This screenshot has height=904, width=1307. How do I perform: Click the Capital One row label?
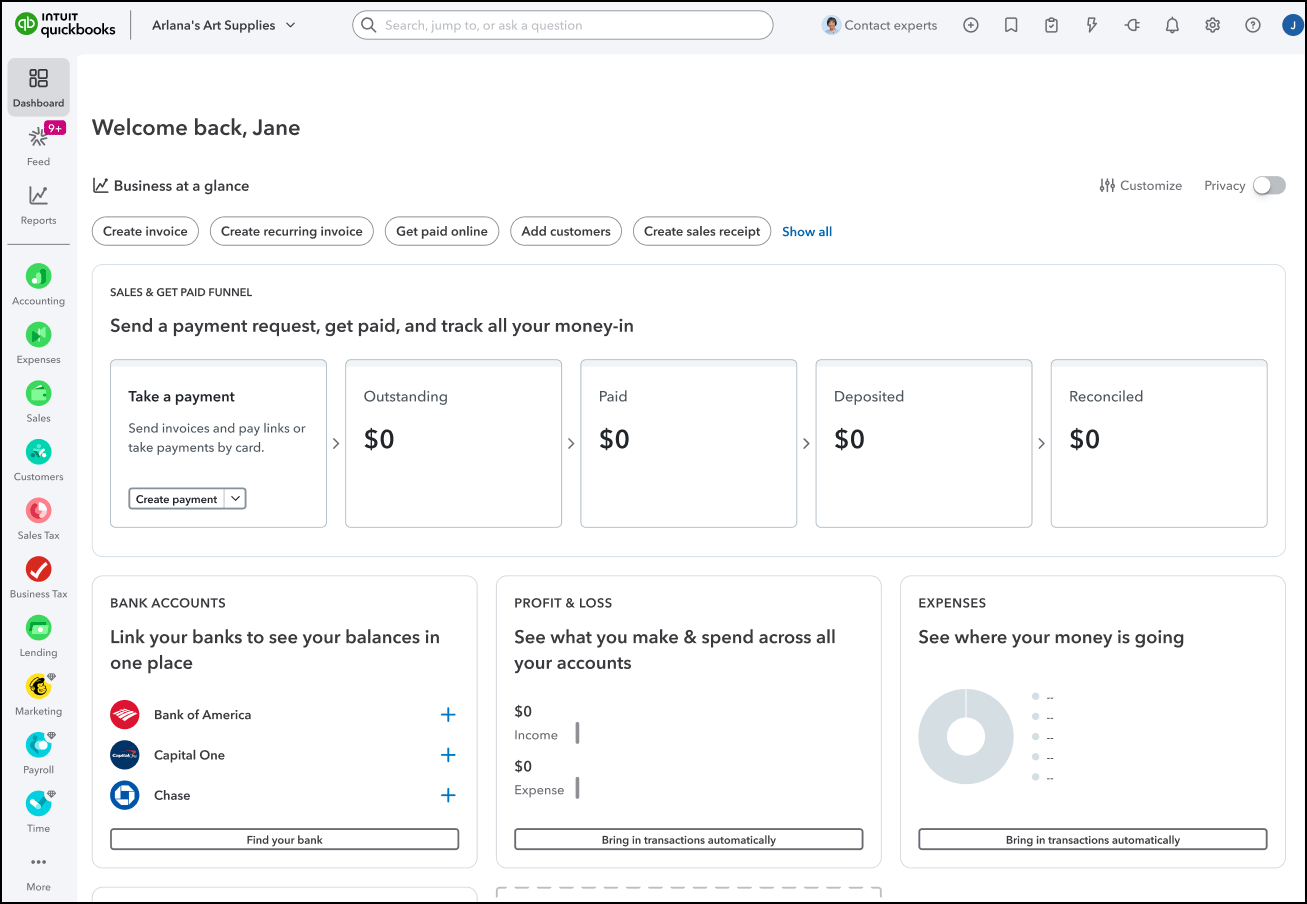tap(190, 755)
